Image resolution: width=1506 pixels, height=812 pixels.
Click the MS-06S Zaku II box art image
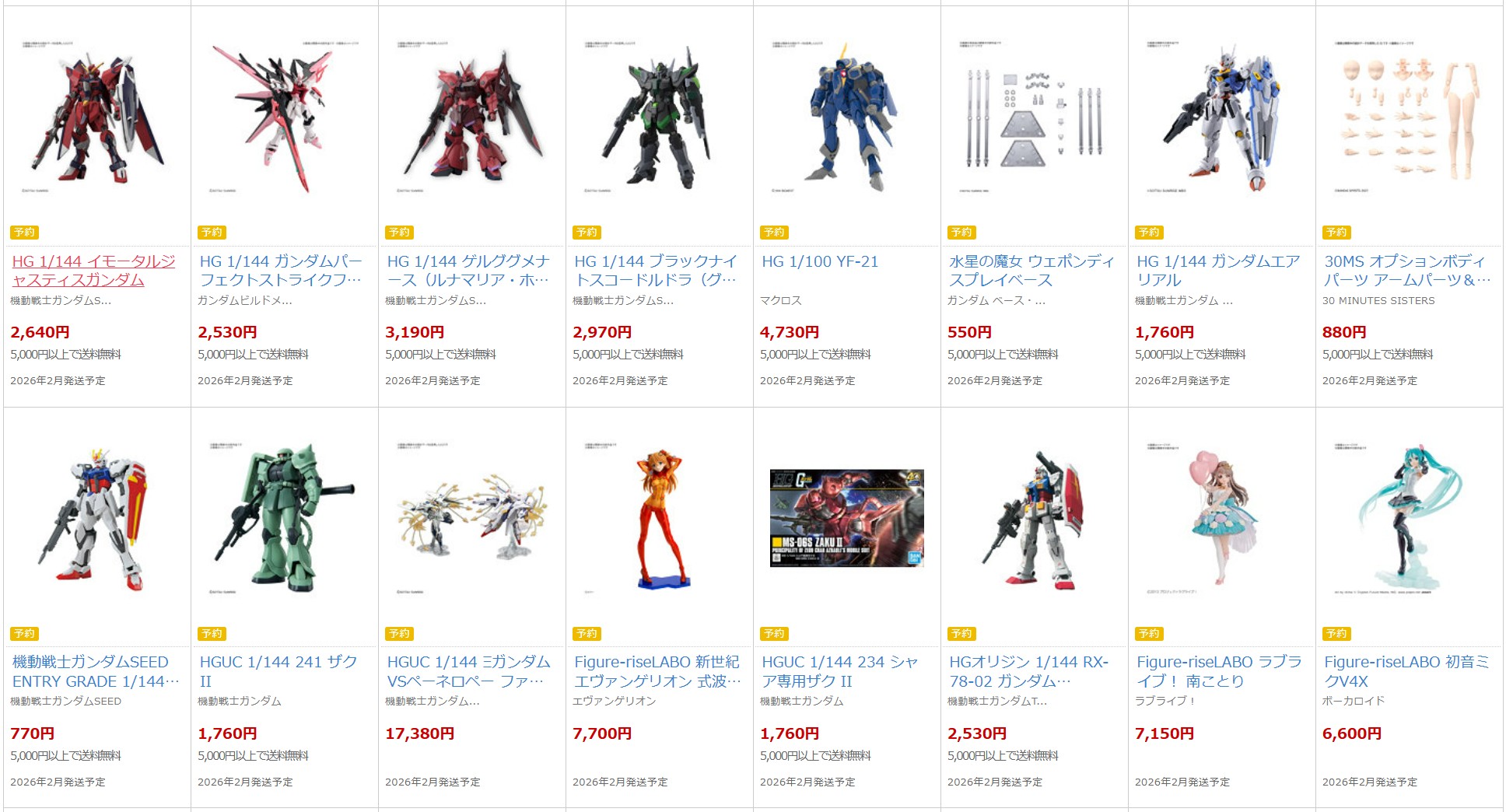(847, 518)
